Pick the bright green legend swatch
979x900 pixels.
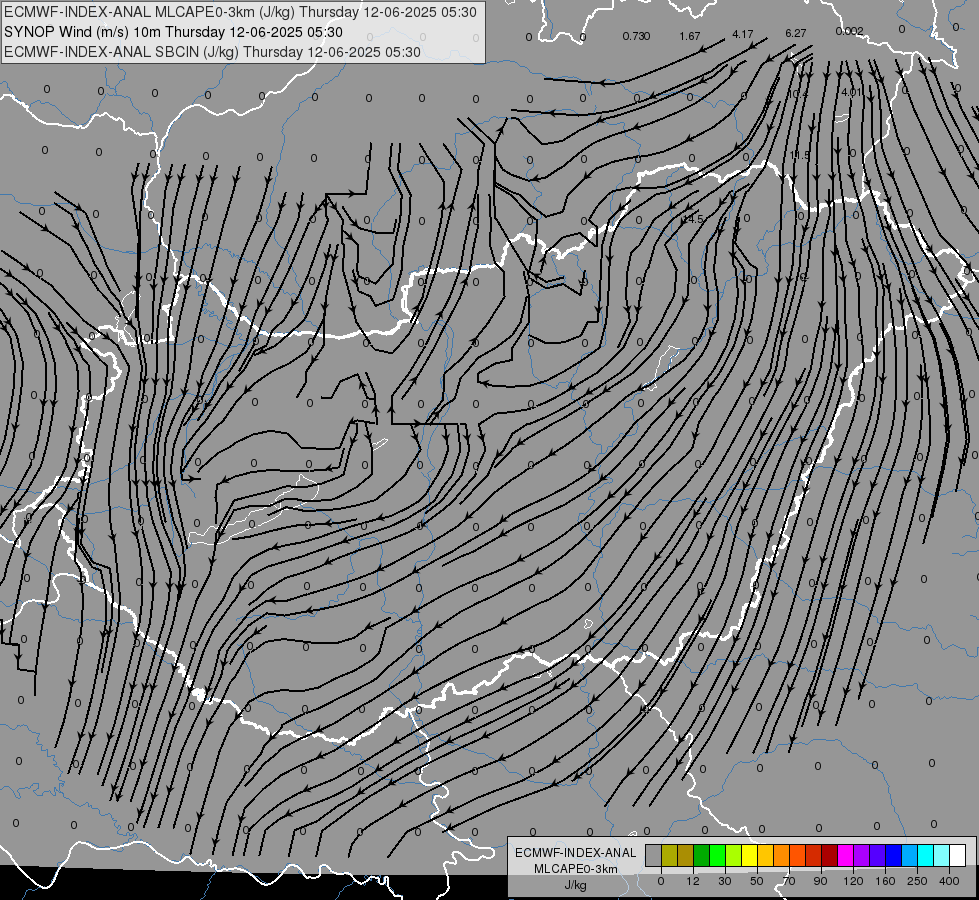[717, 855]
